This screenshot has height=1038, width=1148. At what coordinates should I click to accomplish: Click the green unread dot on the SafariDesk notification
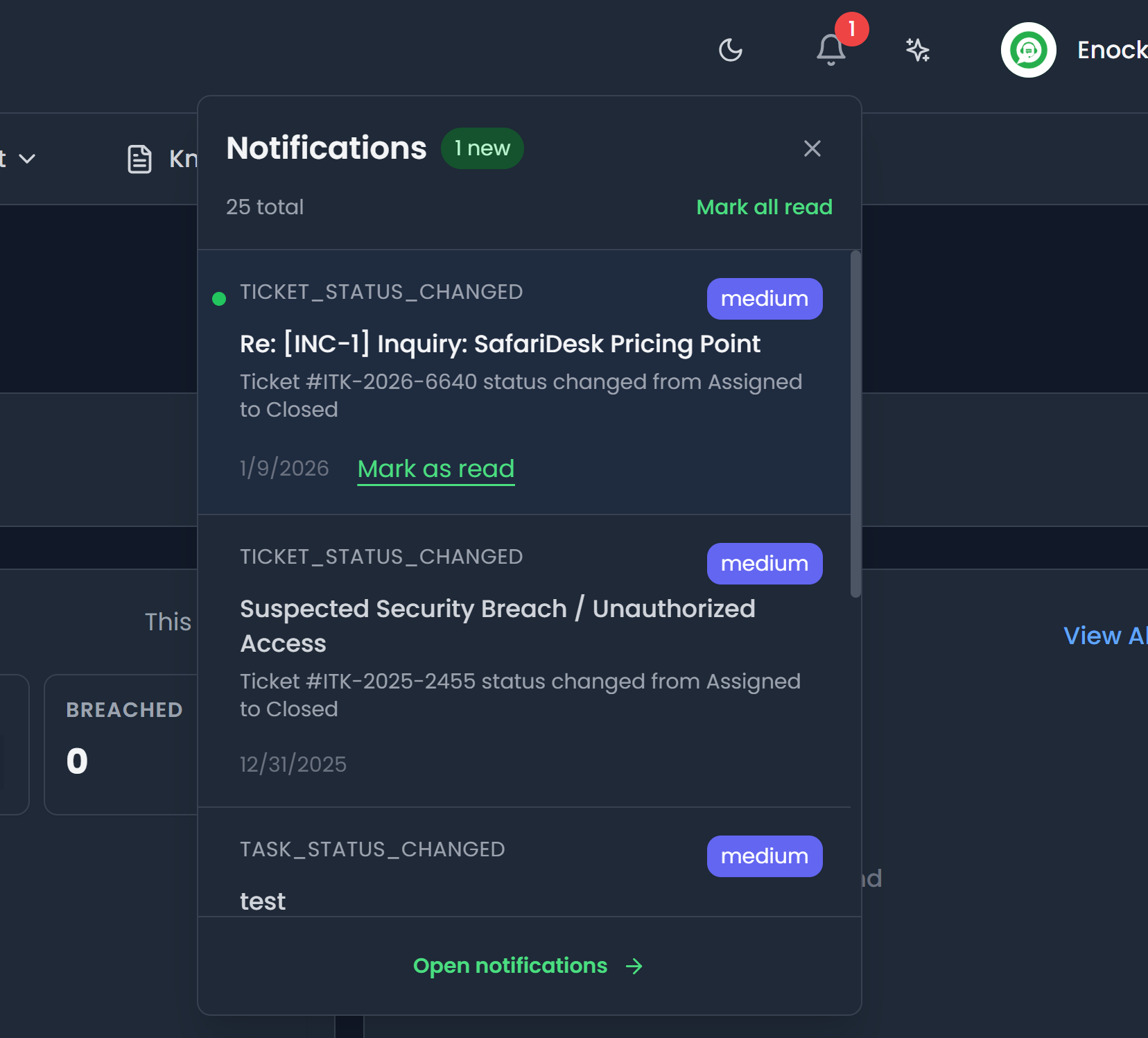click(x=219, y=298)
